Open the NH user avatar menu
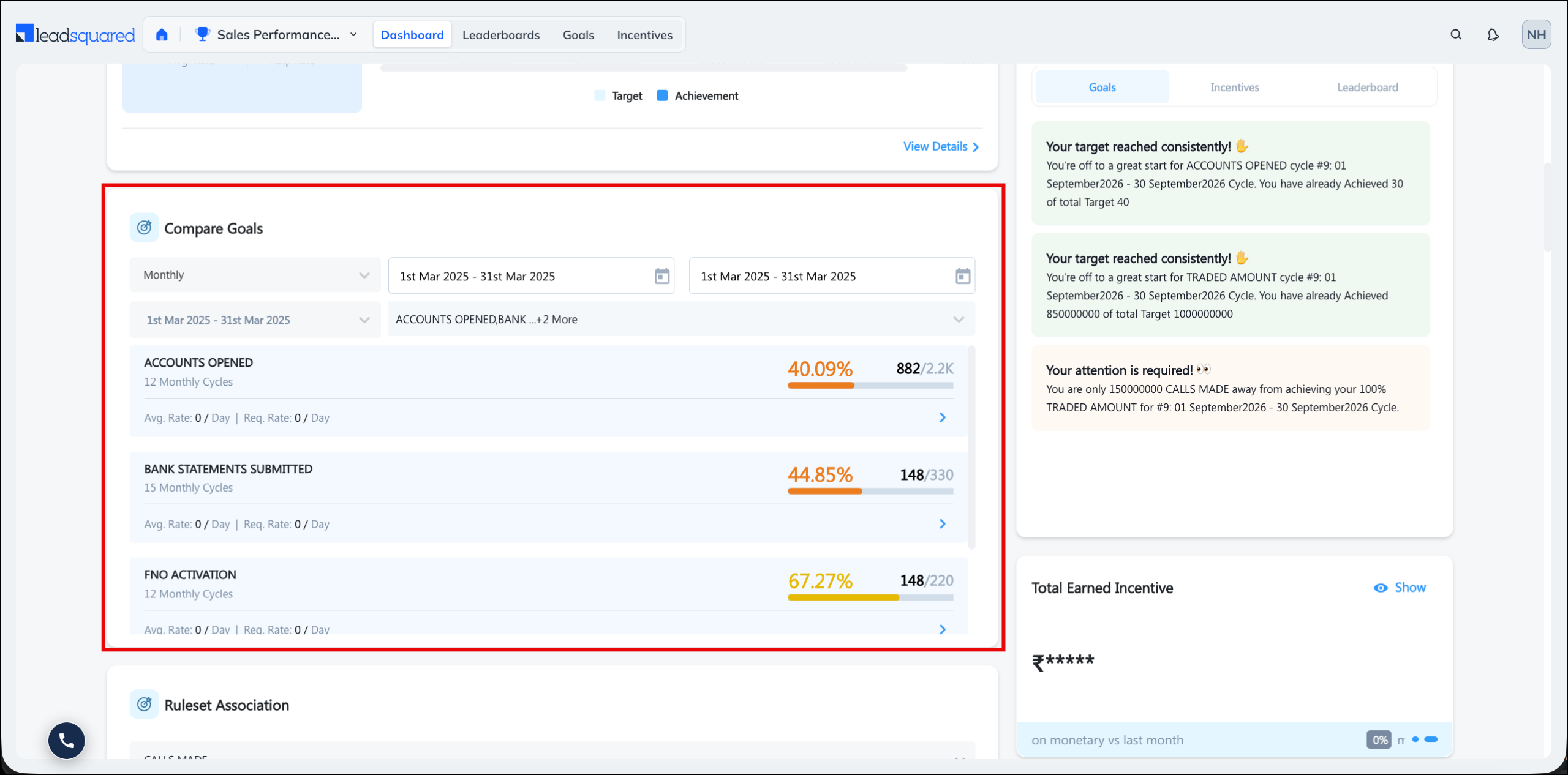Image resolution: width=1568 pixels, height=775 pixels. [1536, 35]
